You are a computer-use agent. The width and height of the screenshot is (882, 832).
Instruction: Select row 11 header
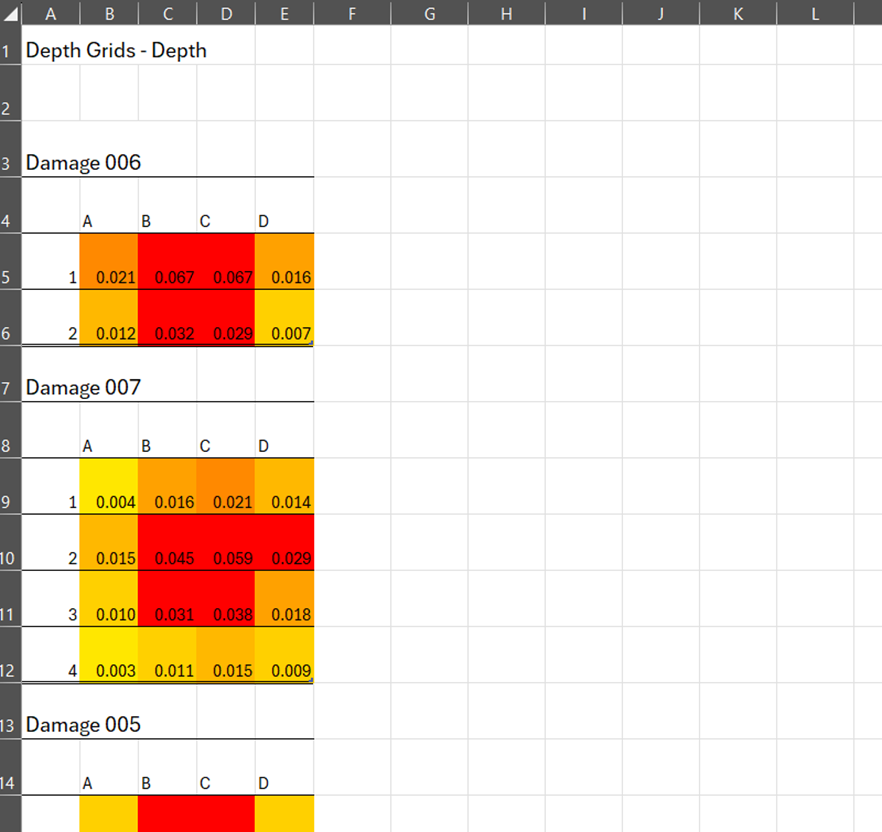(10, 599)
